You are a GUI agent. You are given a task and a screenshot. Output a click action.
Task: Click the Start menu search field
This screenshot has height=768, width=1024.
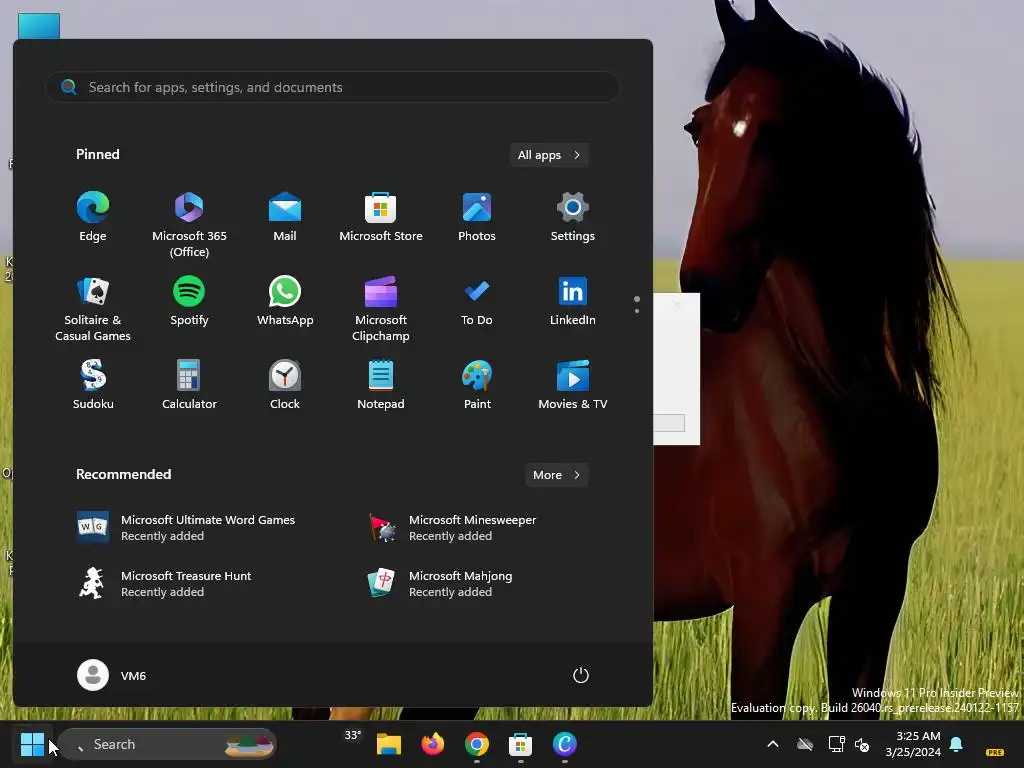332,87
